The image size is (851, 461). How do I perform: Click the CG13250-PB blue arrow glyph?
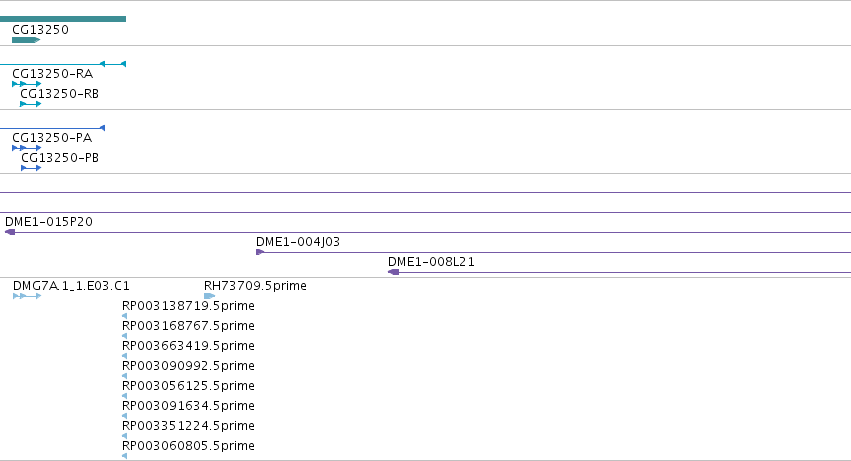click(x=31, y=168)
